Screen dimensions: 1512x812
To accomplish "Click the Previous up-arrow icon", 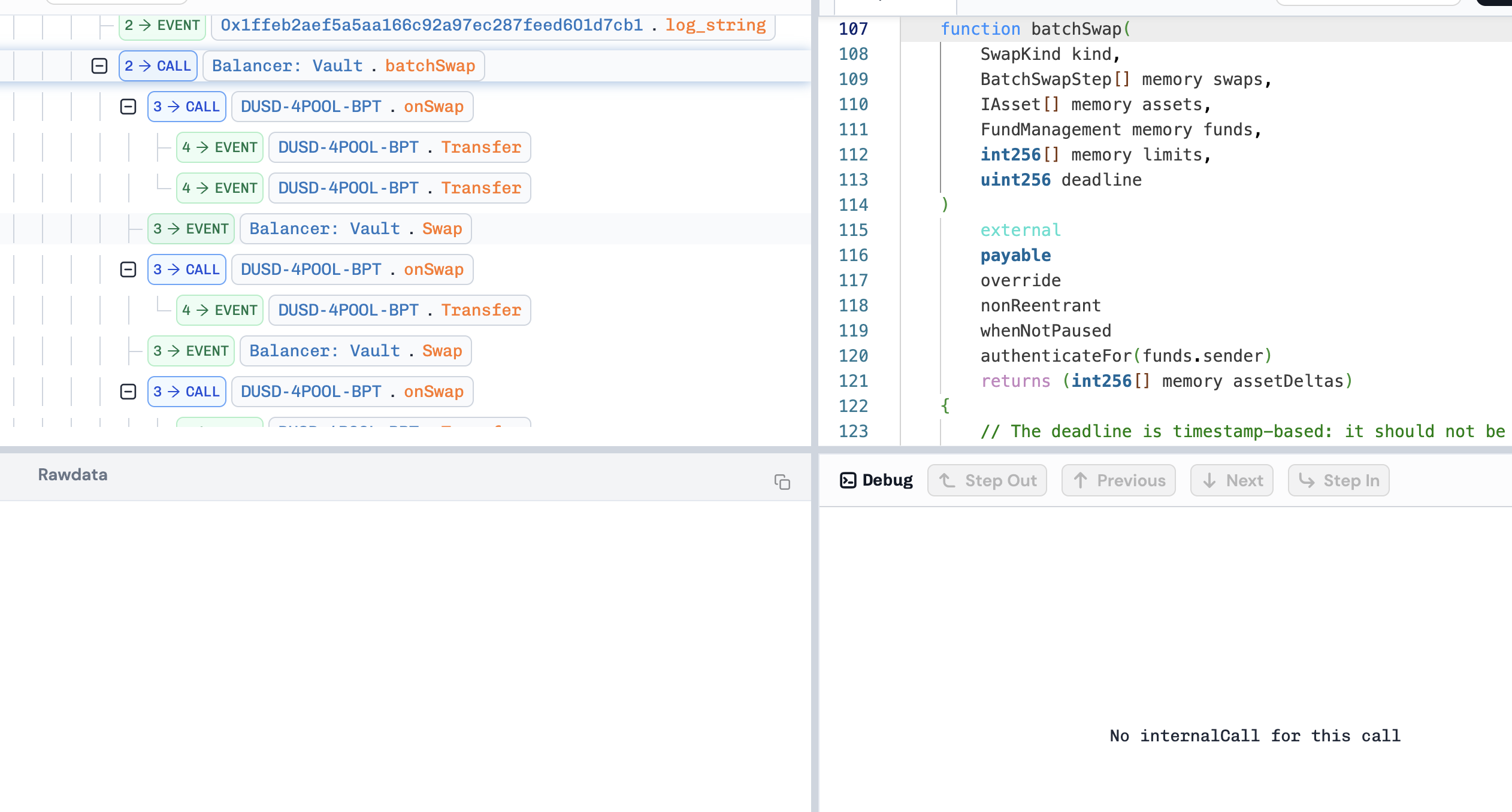I will [1080, 480].
